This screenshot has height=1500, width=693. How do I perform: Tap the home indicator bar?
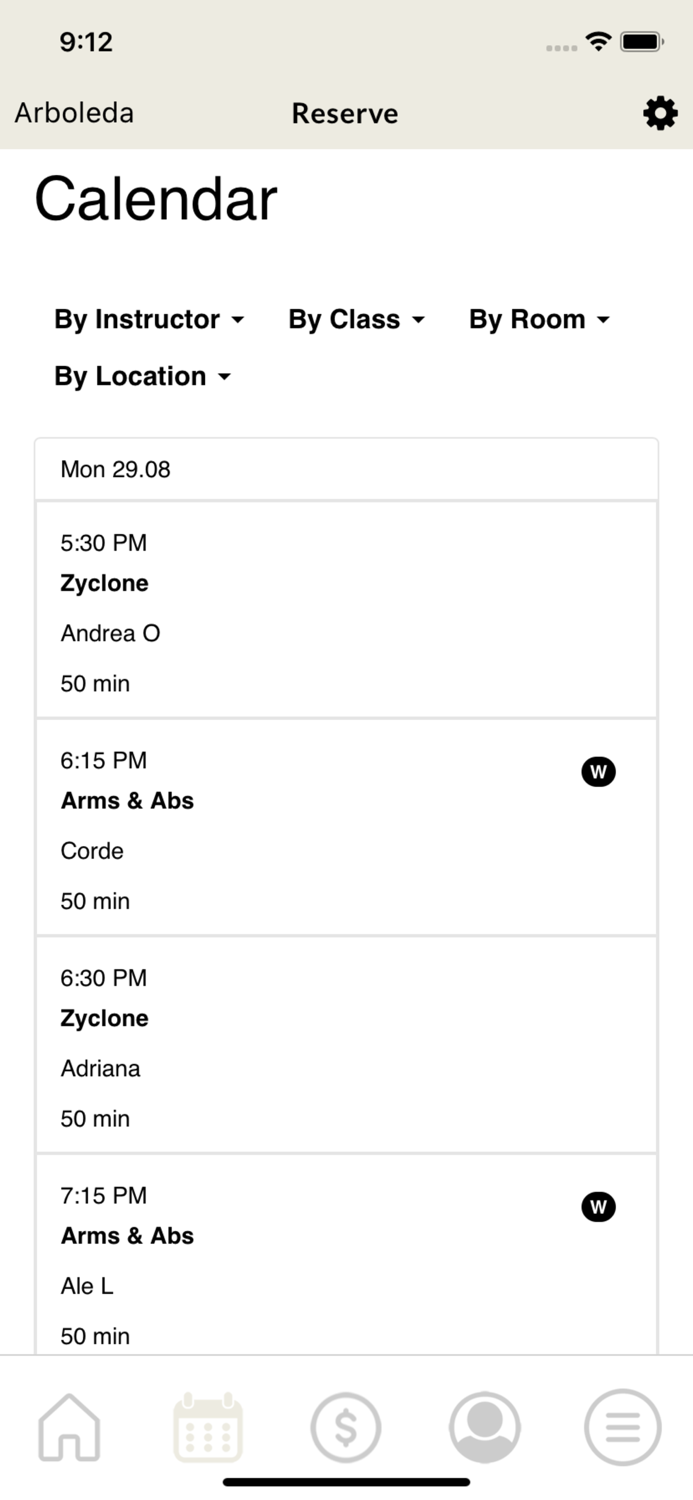pyautogui.click(x=346, y=1481)
